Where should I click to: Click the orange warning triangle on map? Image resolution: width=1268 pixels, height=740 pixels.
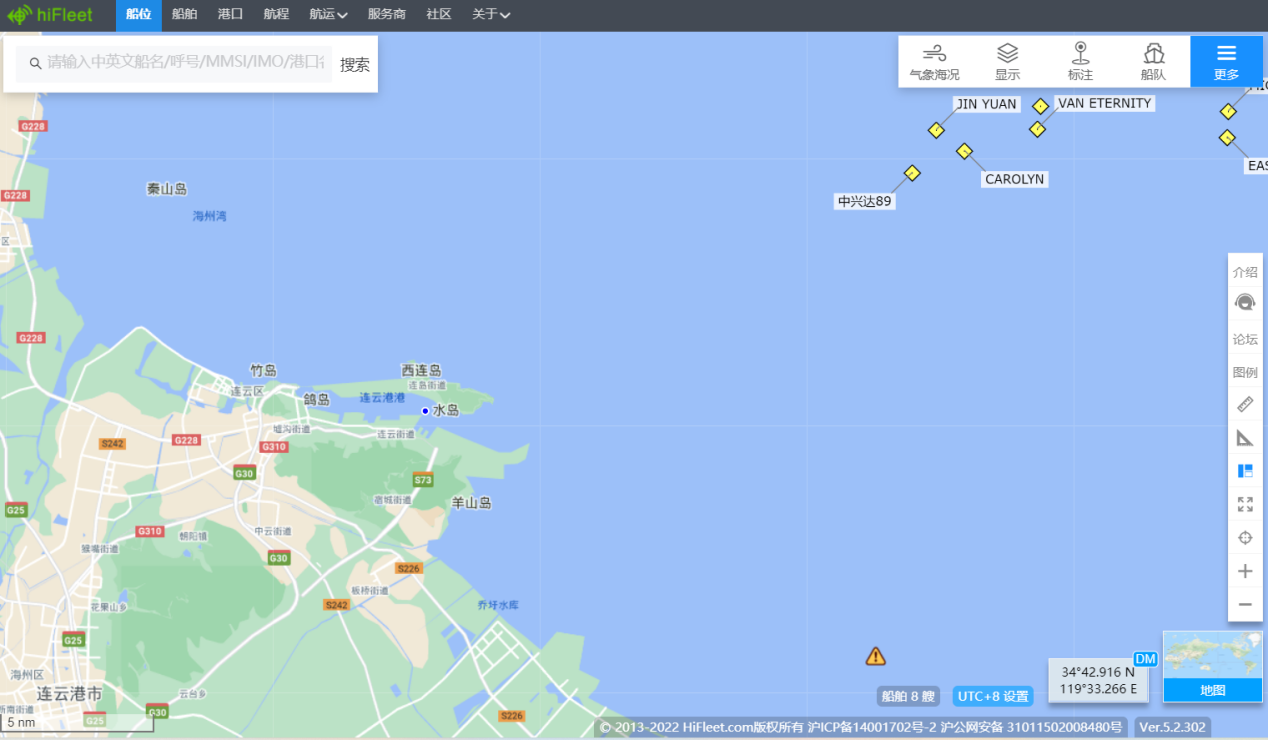(x=876, y=656)
